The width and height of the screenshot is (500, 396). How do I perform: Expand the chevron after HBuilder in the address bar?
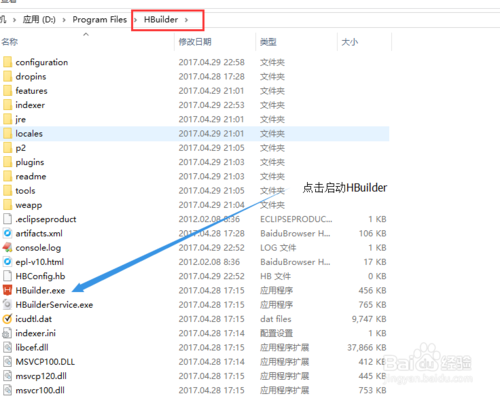point(186,20)
